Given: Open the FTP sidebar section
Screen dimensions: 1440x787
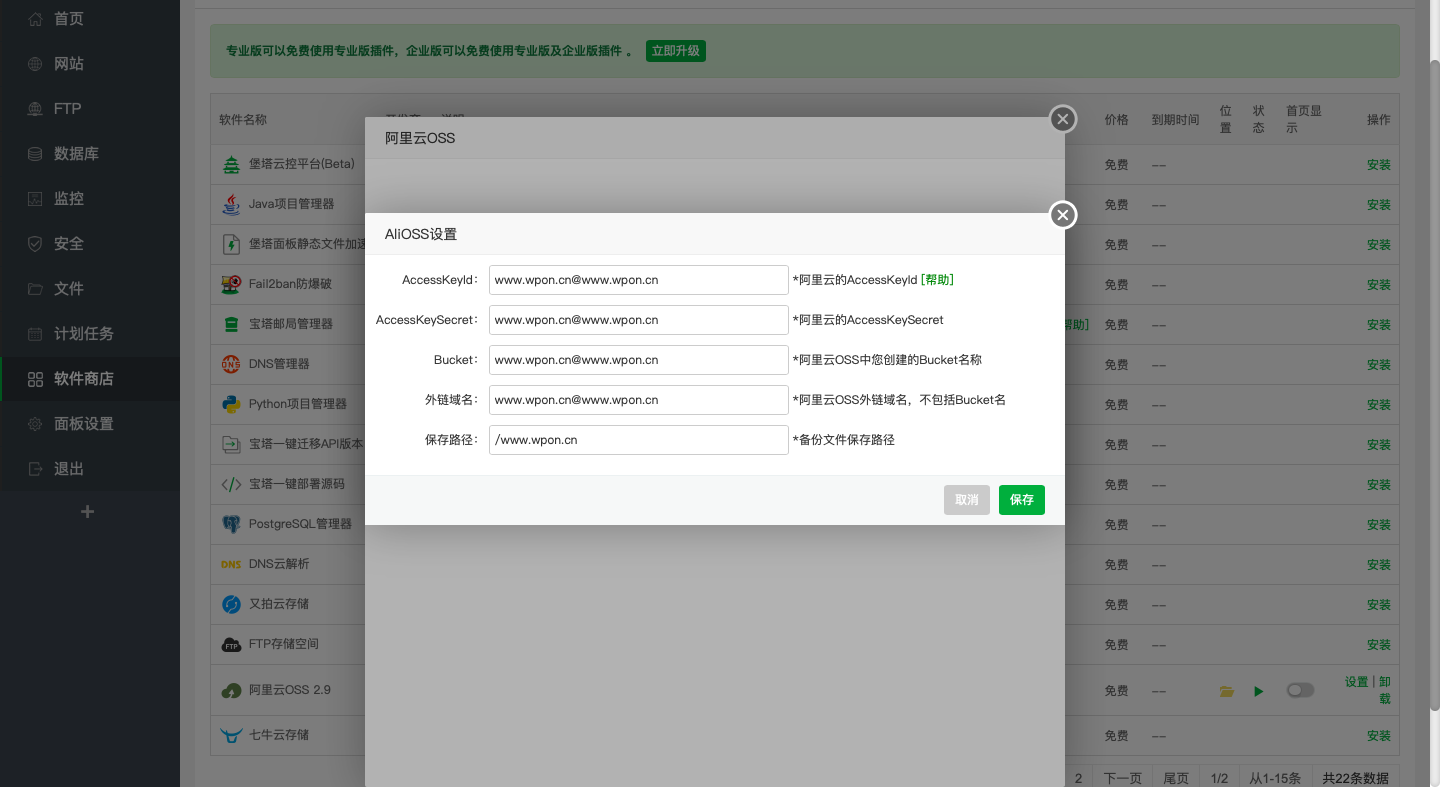Looking at the screenshot, I should 90,109.
